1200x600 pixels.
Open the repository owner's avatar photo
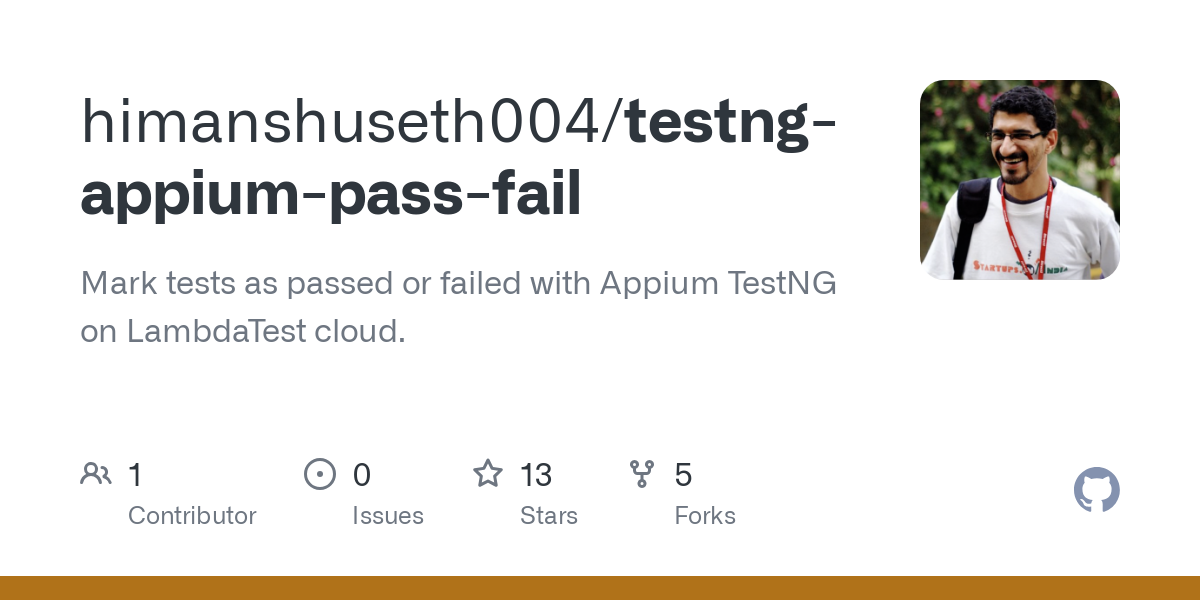click(x=1020, y=180)
